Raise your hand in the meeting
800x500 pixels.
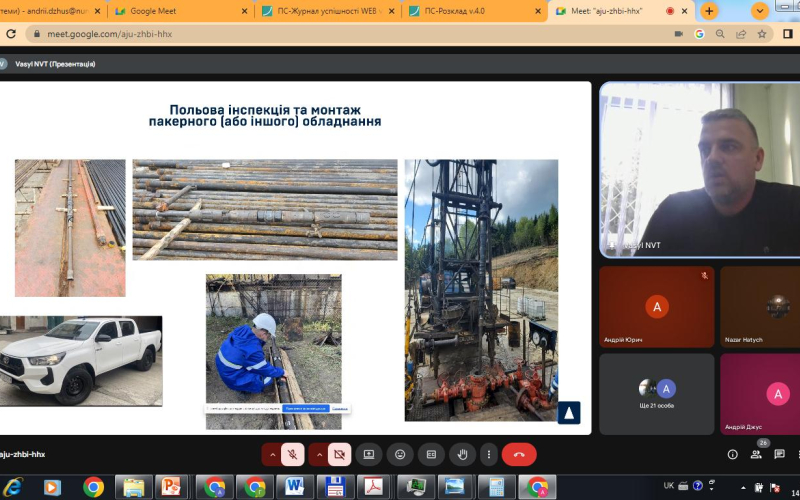coord(461,454)
